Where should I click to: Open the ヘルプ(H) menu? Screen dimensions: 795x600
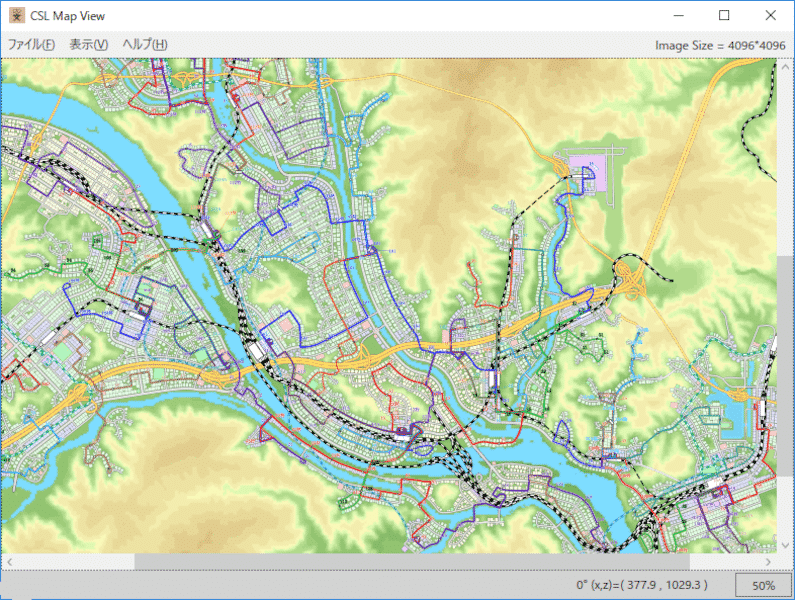pos(144,45)
